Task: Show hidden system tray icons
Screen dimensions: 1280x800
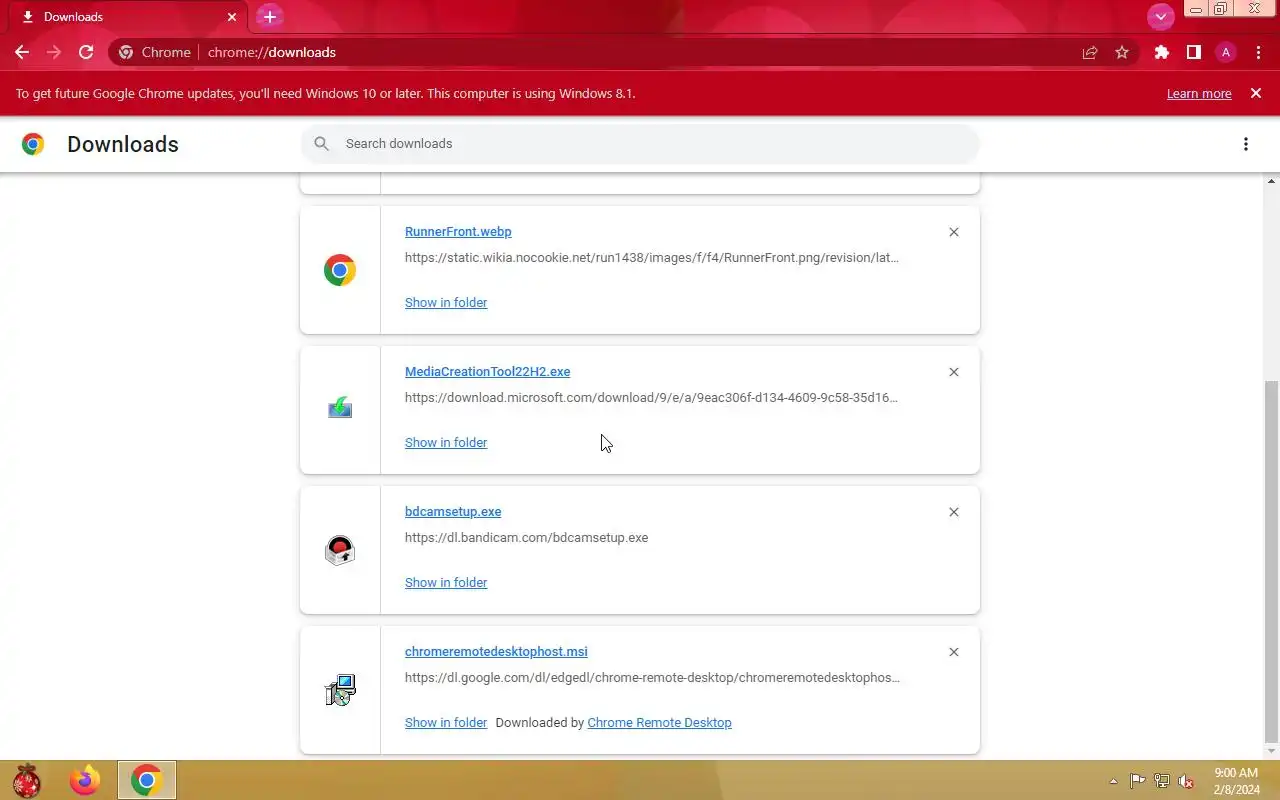Action: pyautogui.click(x=1114, y=781)
